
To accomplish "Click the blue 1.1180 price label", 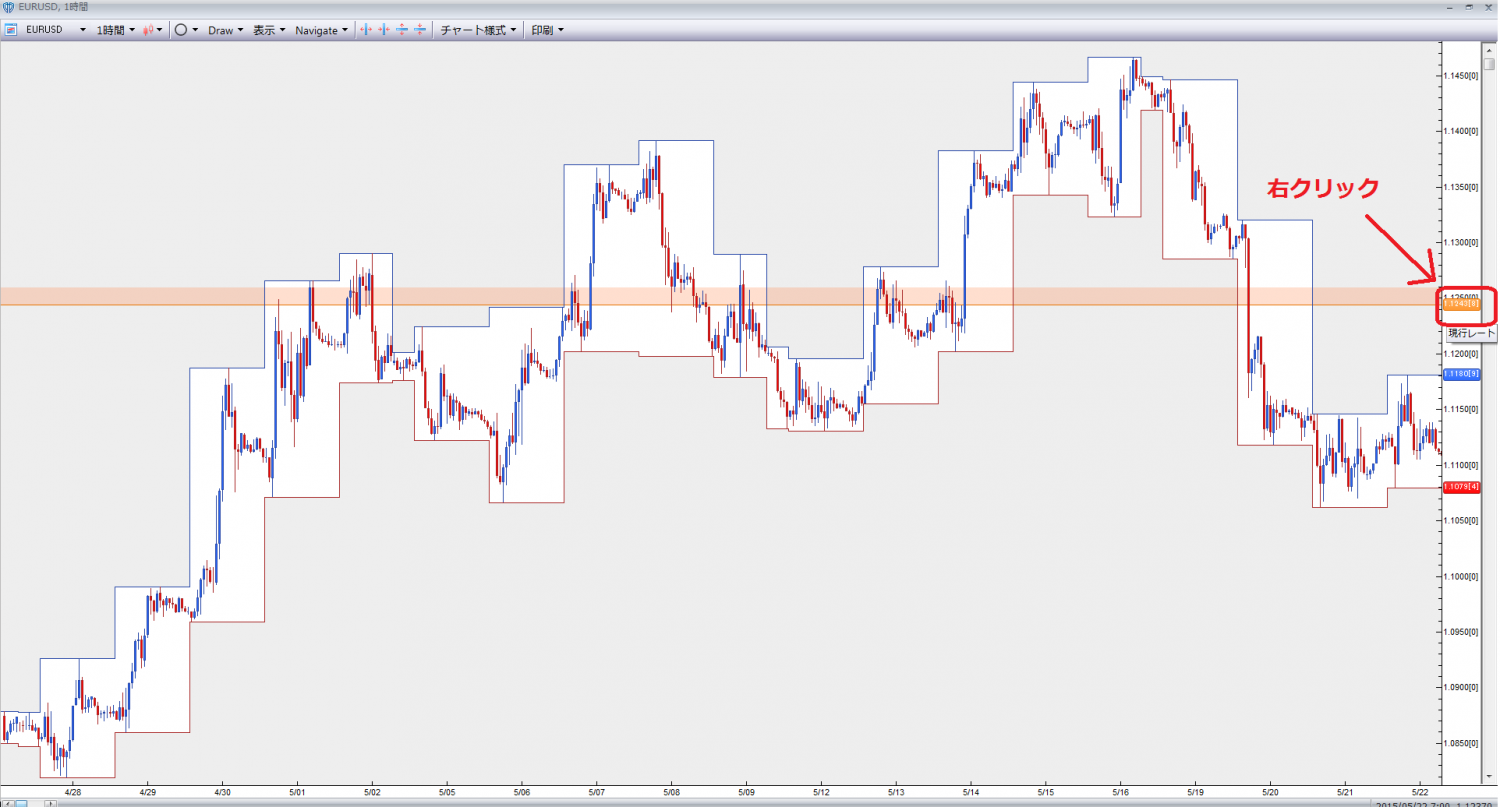I will (1460, 373).
